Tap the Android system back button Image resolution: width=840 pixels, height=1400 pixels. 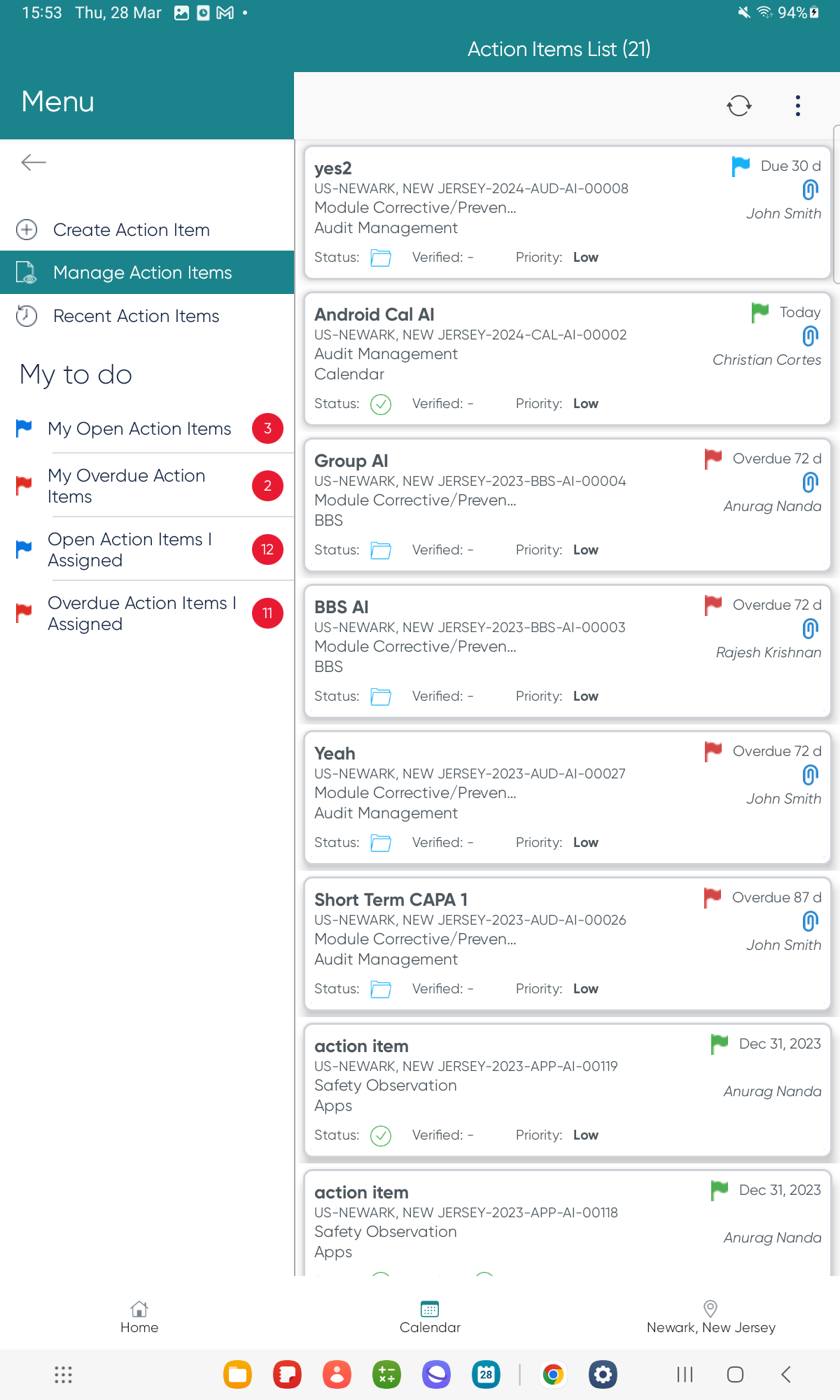click(786, 1375)
